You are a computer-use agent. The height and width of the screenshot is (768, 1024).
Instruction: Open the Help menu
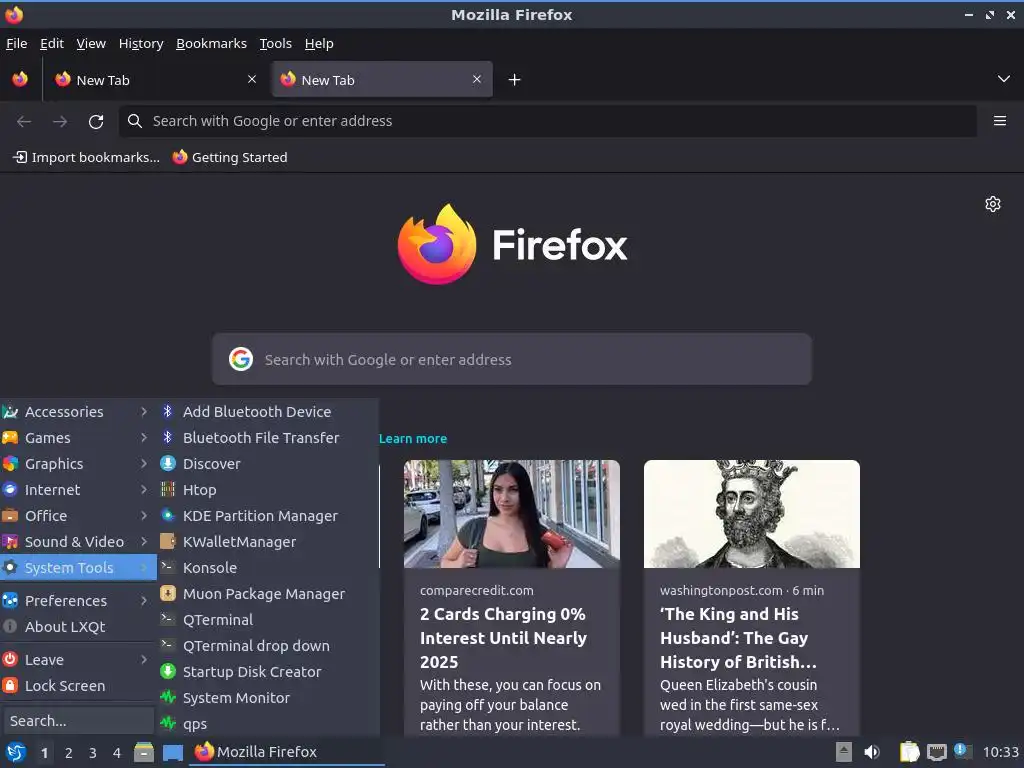pyautogui.click(x=319, y=44)
